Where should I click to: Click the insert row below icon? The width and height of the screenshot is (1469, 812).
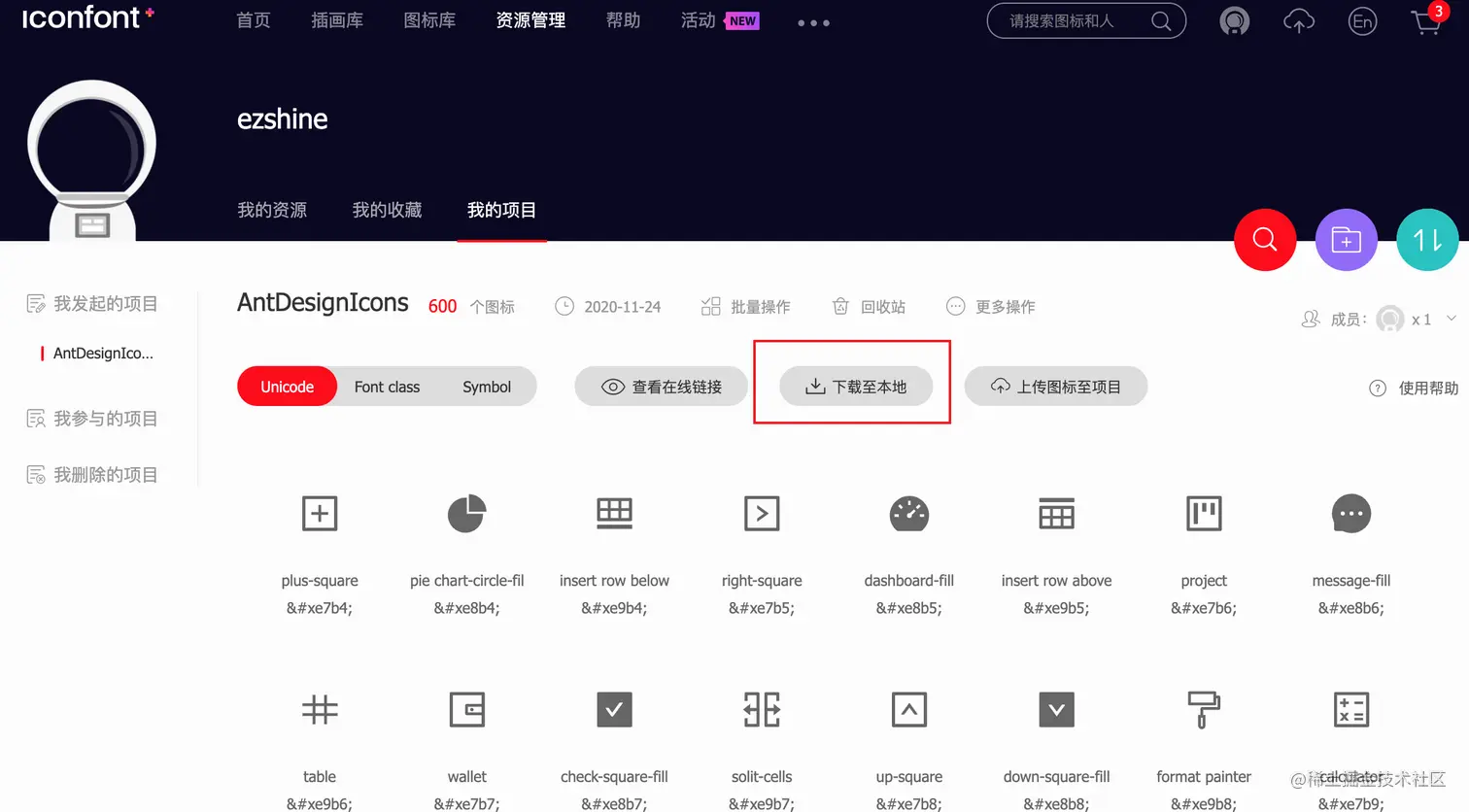614,513
